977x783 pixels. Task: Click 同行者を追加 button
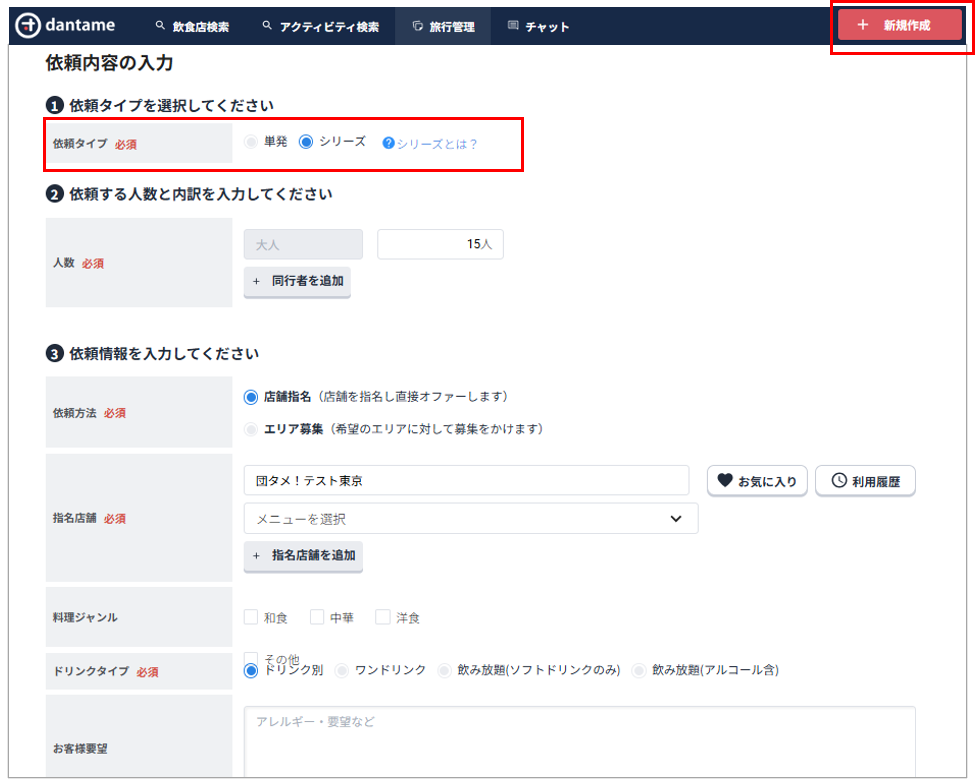297,282
